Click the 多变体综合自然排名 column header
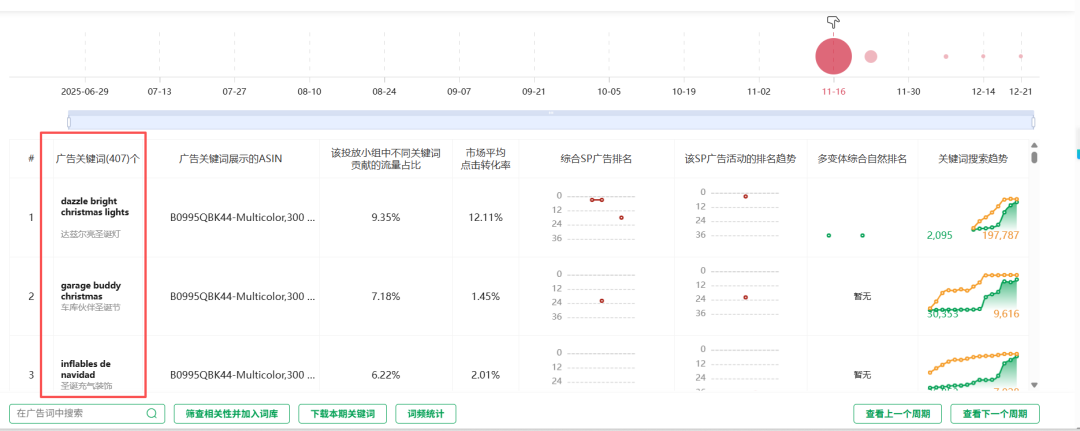The width and height of the screenshot is (1080, 431). [x=862, y=158]
